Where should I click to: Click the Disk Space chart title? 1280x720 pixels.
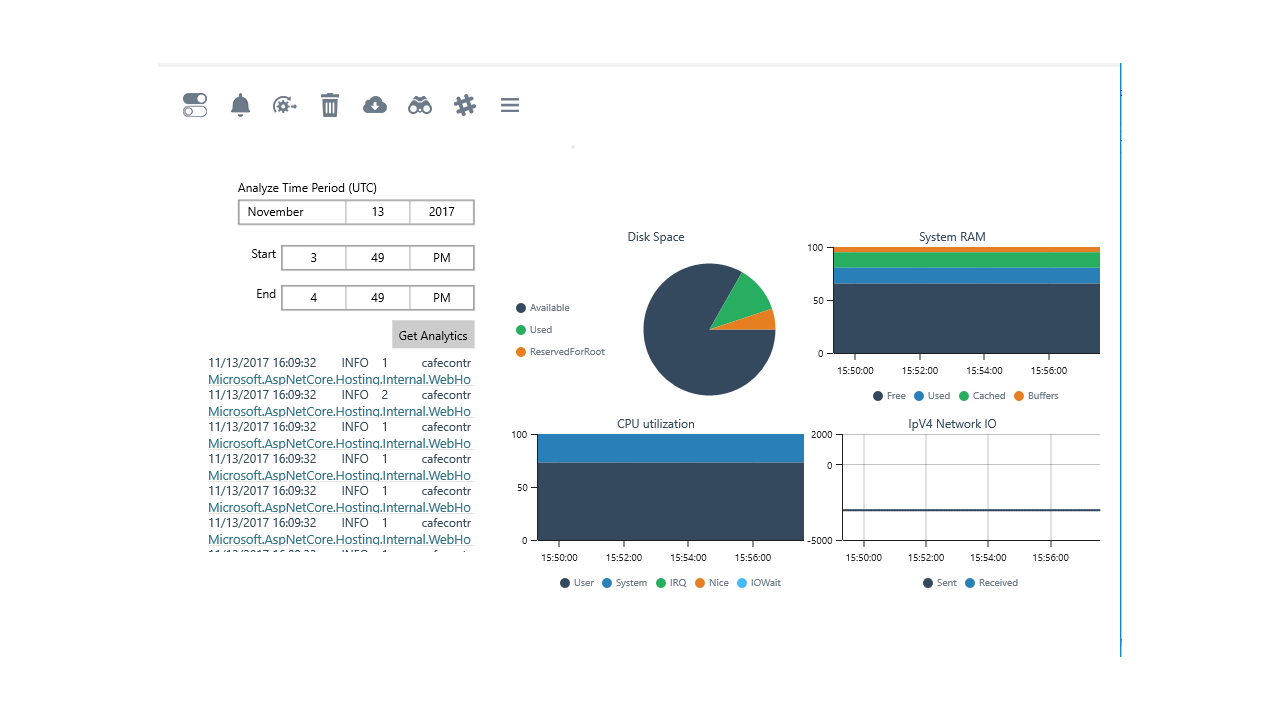(656, 237)
